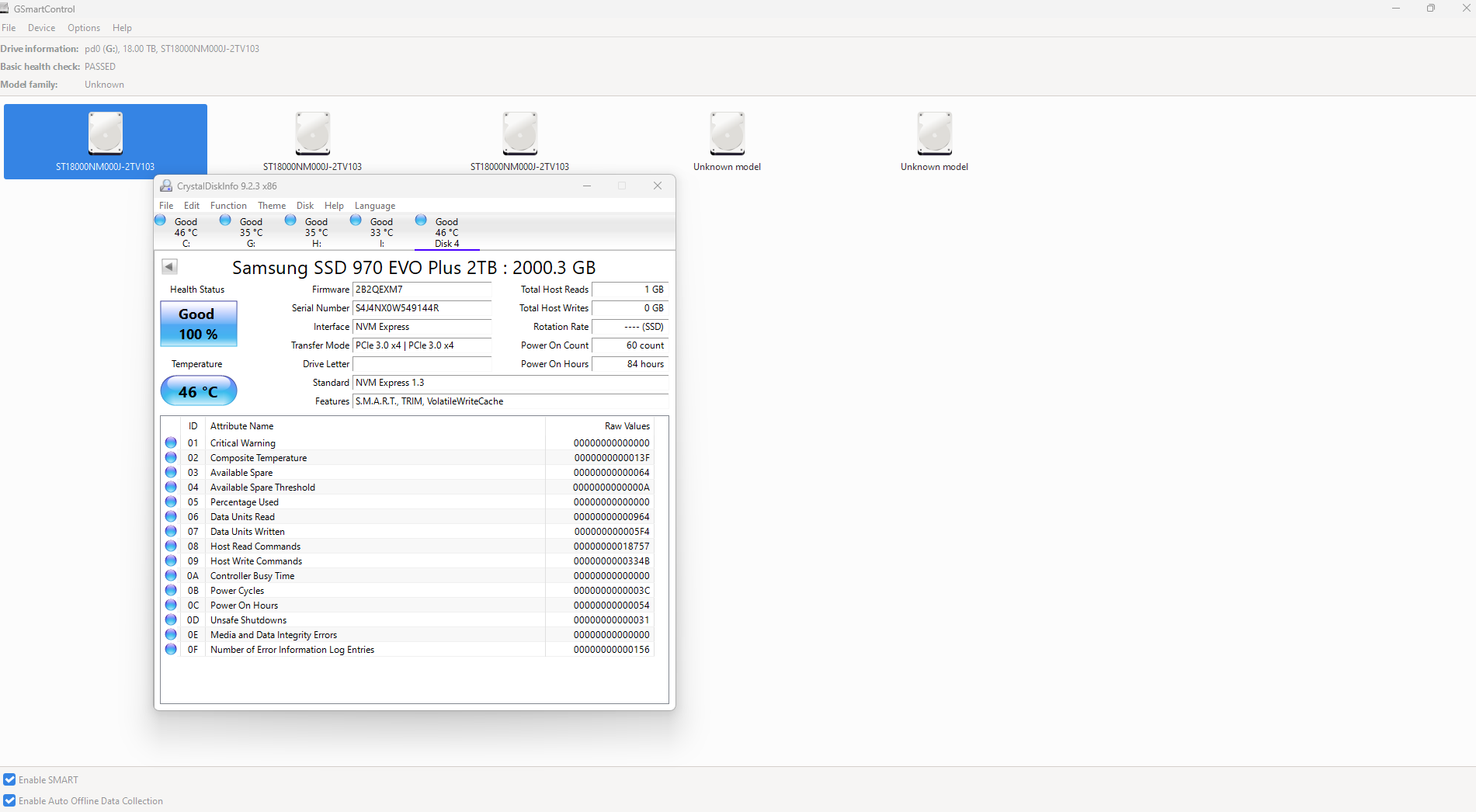Screen dimensions: 1476x812
Task: Click the C: drive health status orb
Action: pos(161,220)
